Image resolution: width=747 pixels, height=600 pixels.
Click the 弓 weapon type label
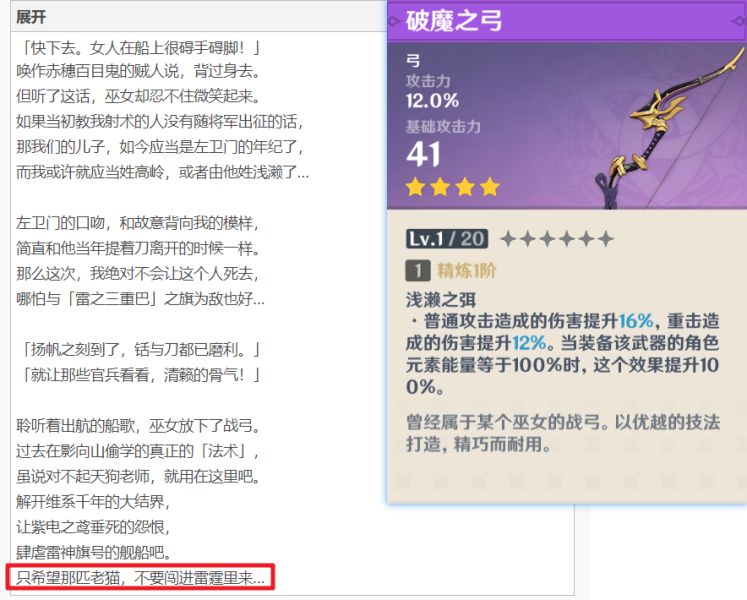[413, 60]
